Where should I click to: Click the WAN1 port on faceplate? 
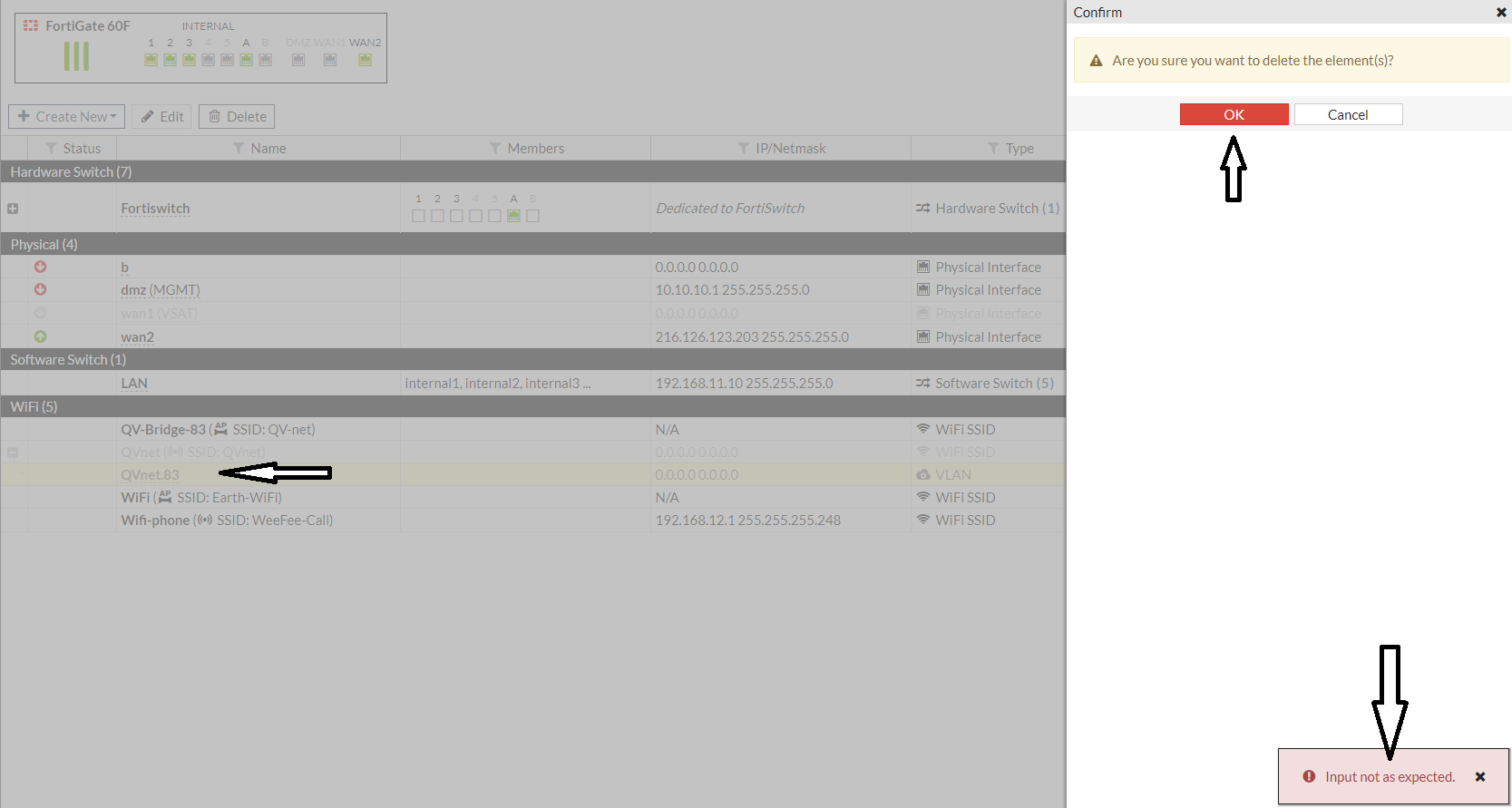point(330,60)
